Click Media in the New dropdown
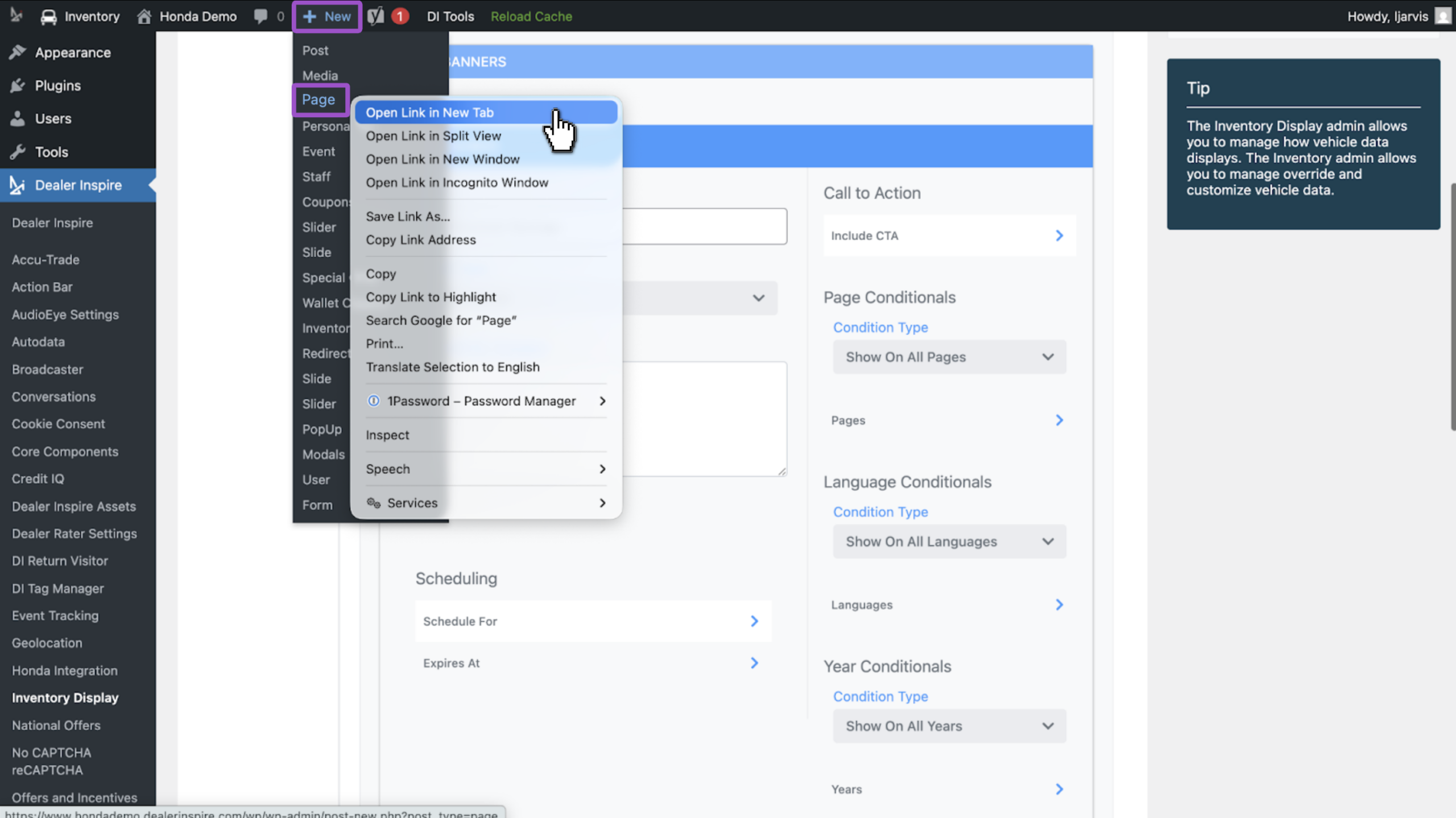 [320, 76]
